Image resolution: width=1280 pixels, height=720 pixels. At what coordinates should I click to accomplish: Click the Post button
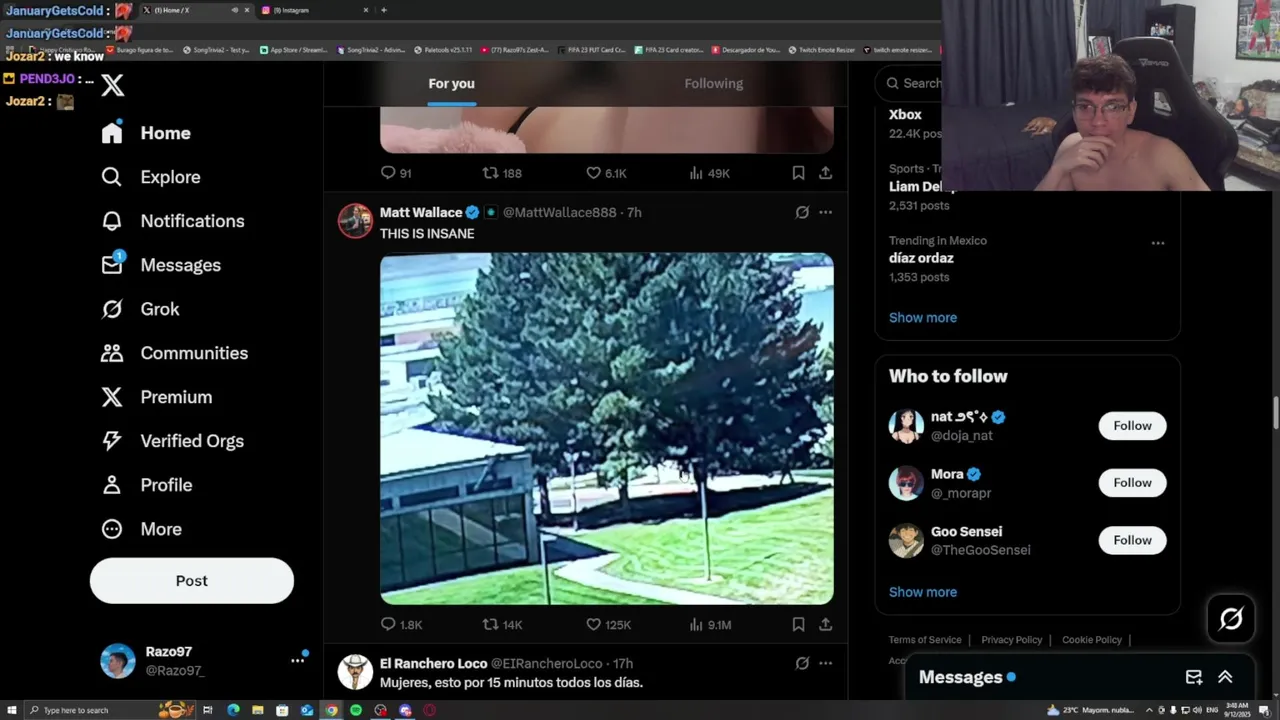[192, 581]
